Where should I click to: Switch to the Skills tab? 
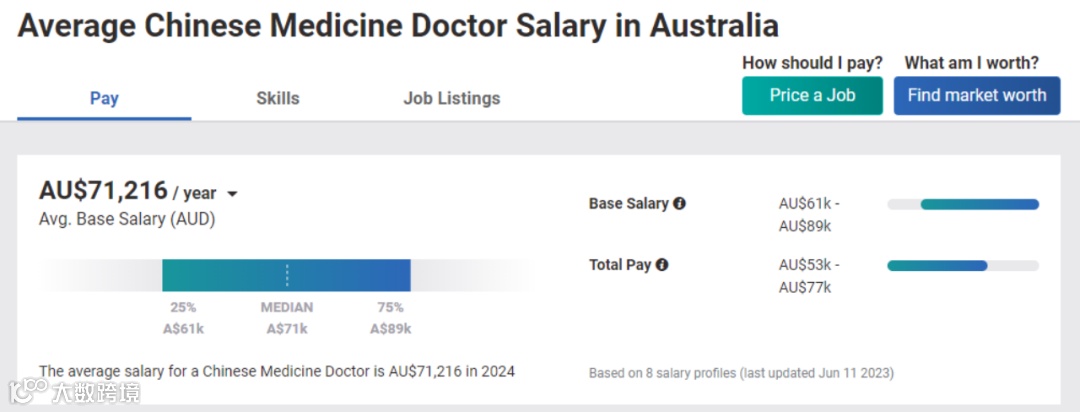coord(277,98)
